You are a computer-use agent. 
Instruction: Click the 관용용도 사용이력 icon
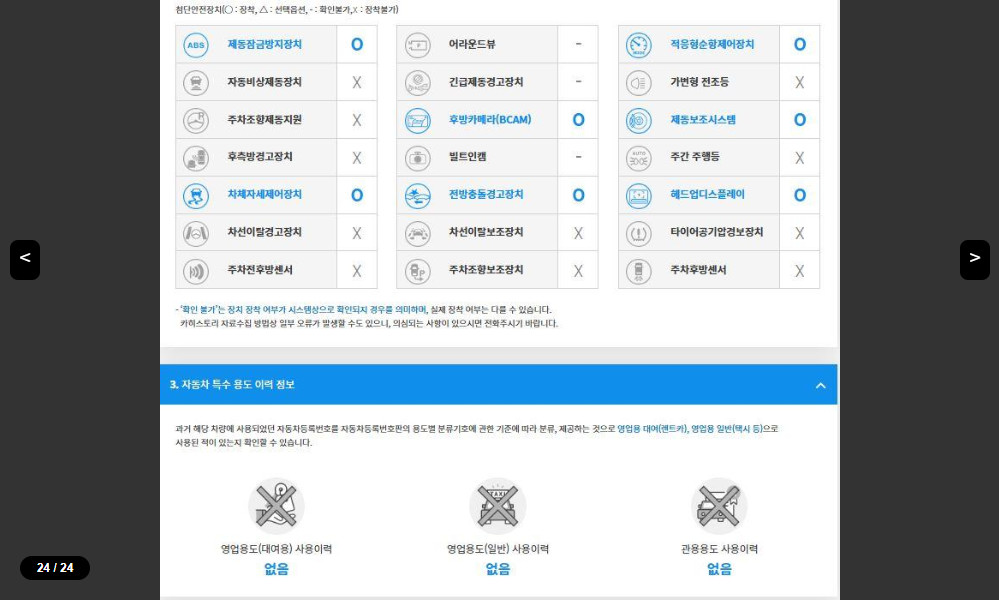719,505
